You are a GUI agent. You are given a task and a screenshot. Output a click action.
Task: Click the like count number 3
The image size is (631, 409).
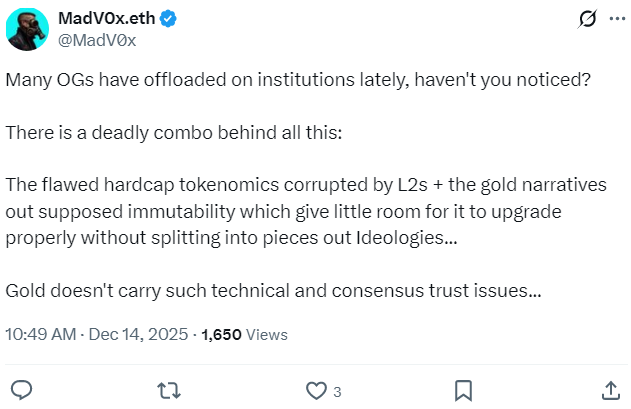[338, 390]
